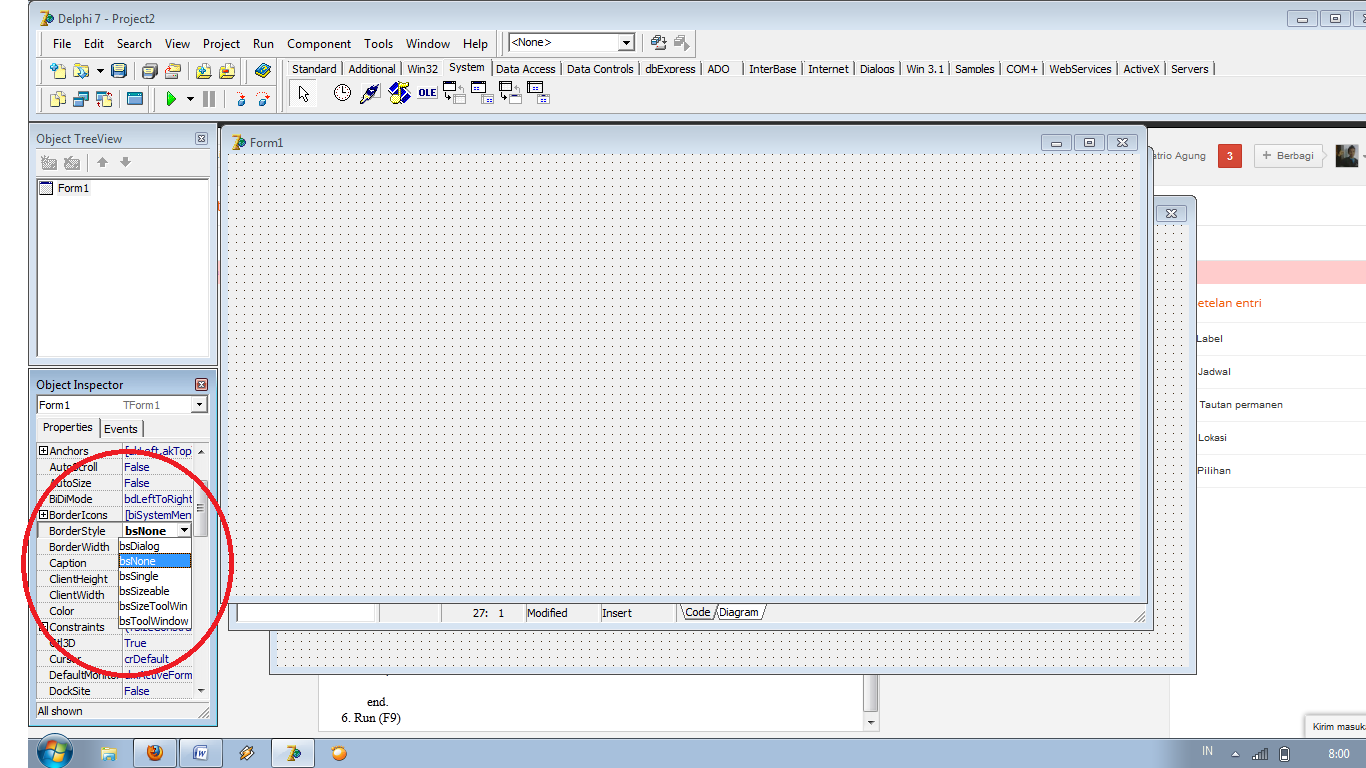
Task: Open the Run button dropdown arrow
Action: 190,99
